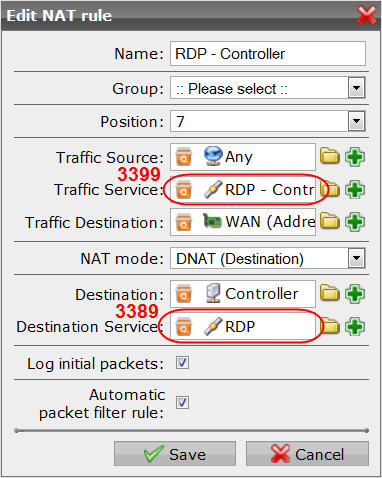This screenshot has height=478, width=382.
Task: Open the Position dropdown
Action: pyautogui.click(x=356, y=121)
